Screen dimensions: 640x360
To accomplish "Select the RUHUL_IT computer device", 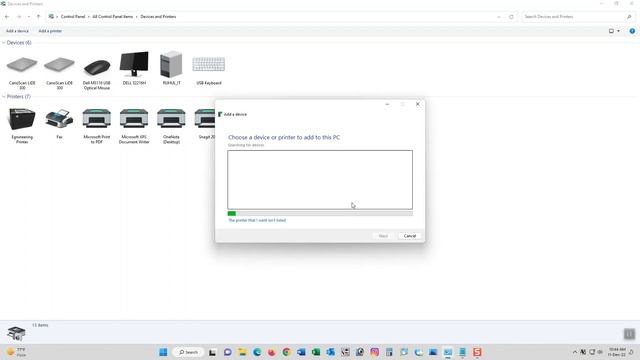I will (171, 68).
